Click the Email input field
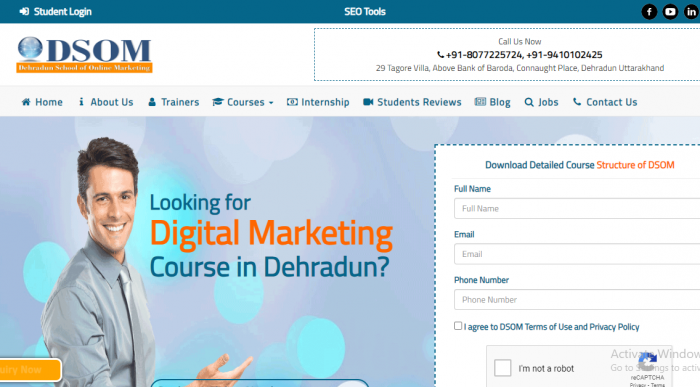Image resolution: width=700 pixels, height=387 pixels. pyautogui.click(x=577, y=254)
